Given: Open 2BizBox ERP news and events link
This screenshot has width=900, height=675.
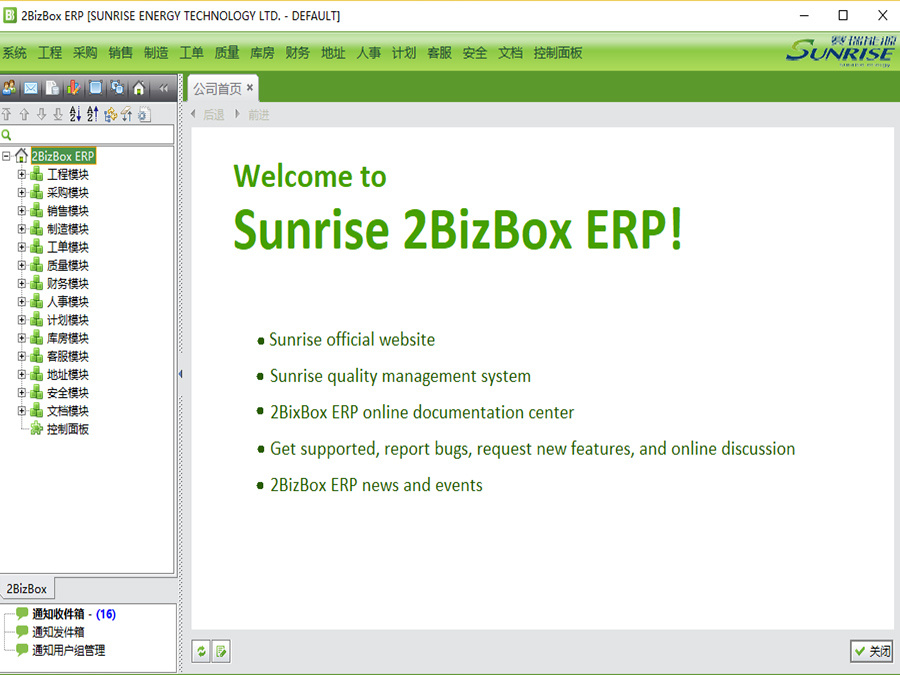Looking at the screenshot, I should (376, 485).
